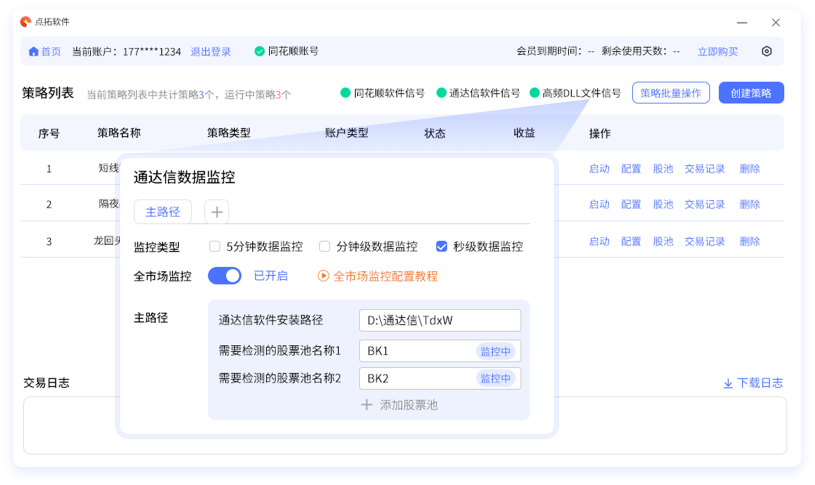Screen dimensions: 815x485
Task: Click the play icon for 全市场监控配置教程
Action: tap(323, 276)
